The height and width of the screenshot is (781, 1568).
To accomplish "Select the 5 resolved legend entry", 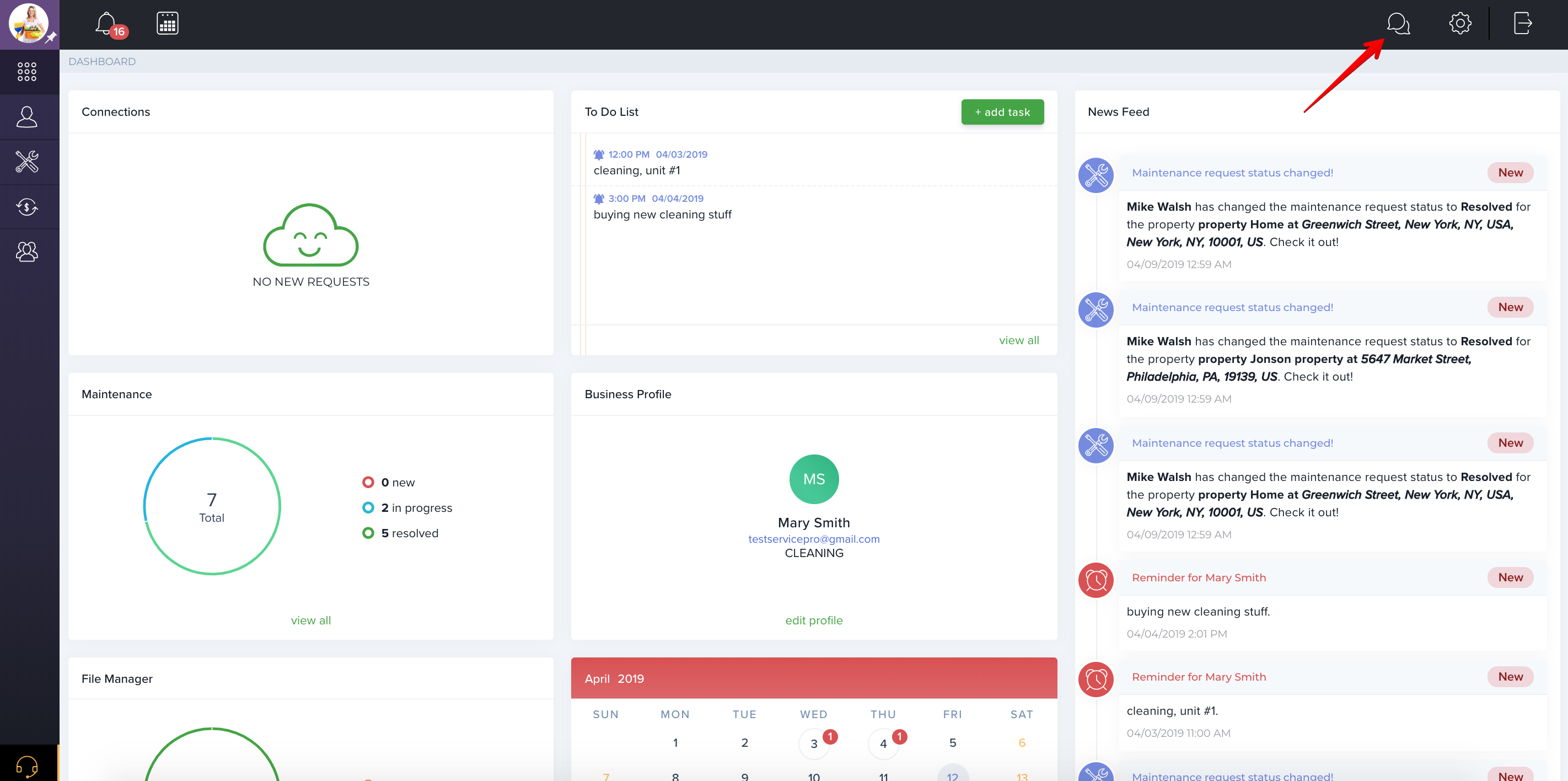I will (x=400, y=533).
